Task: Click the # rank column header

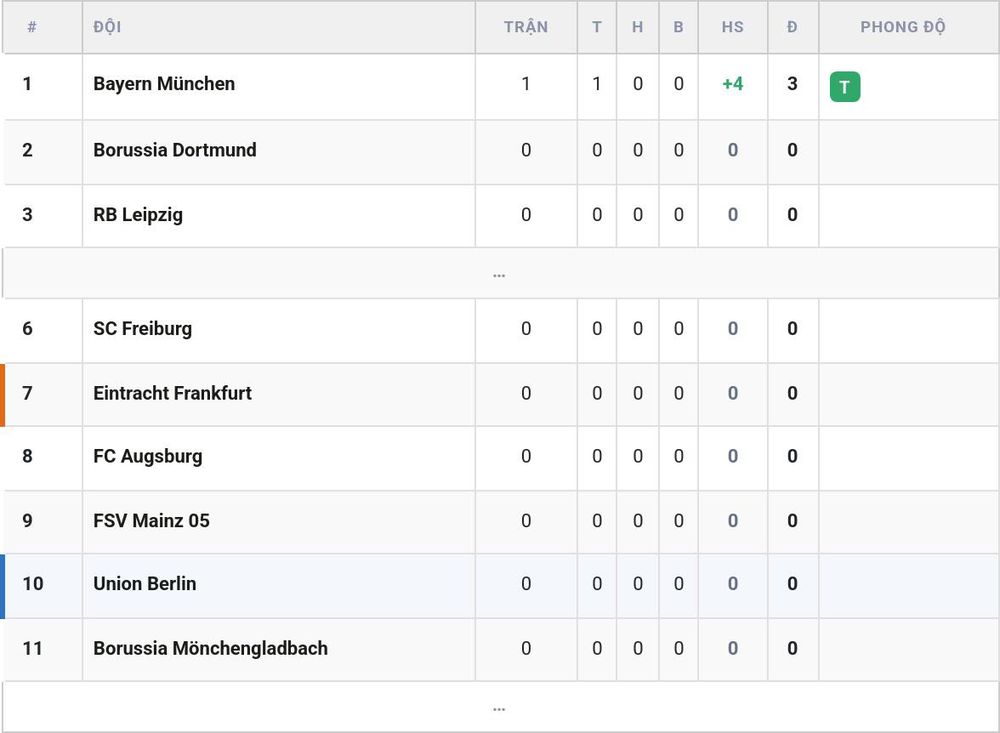Action: [32, 27]
